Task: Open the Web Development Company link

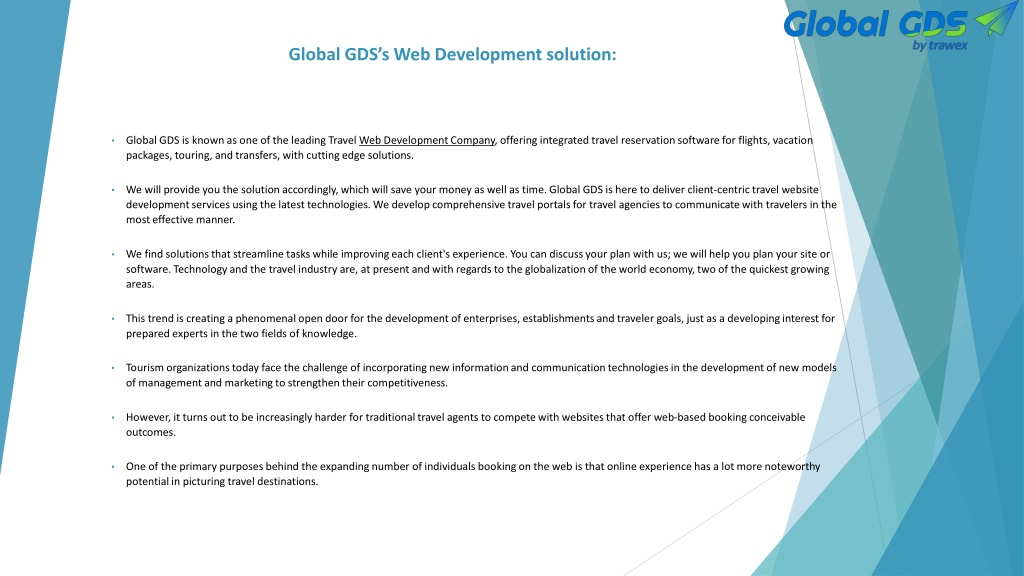Action: (427, 140)
